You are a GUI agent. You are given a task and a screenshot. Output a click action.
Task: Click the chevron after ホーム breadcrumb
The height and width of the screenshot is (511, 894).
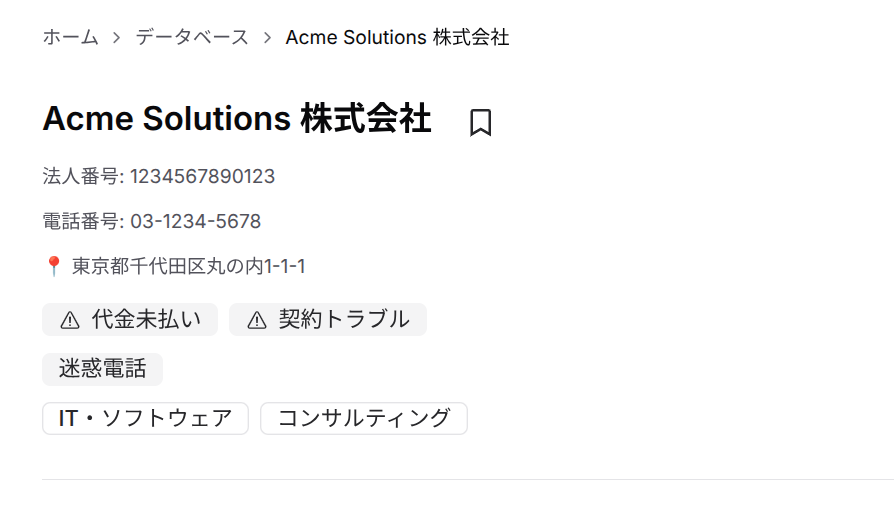117,38
